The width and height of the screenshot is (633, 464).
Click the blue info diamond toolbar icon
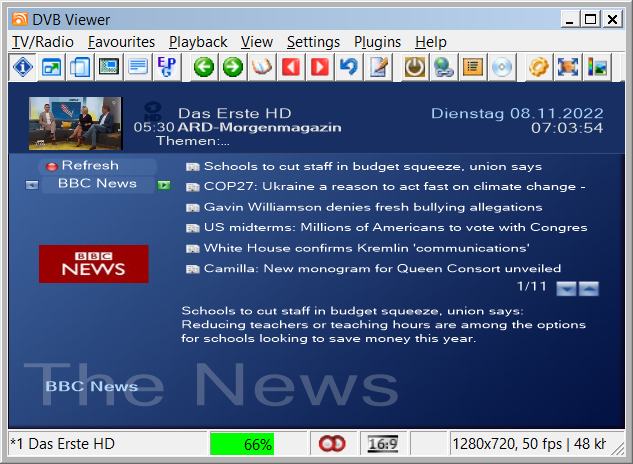point(23,67)
